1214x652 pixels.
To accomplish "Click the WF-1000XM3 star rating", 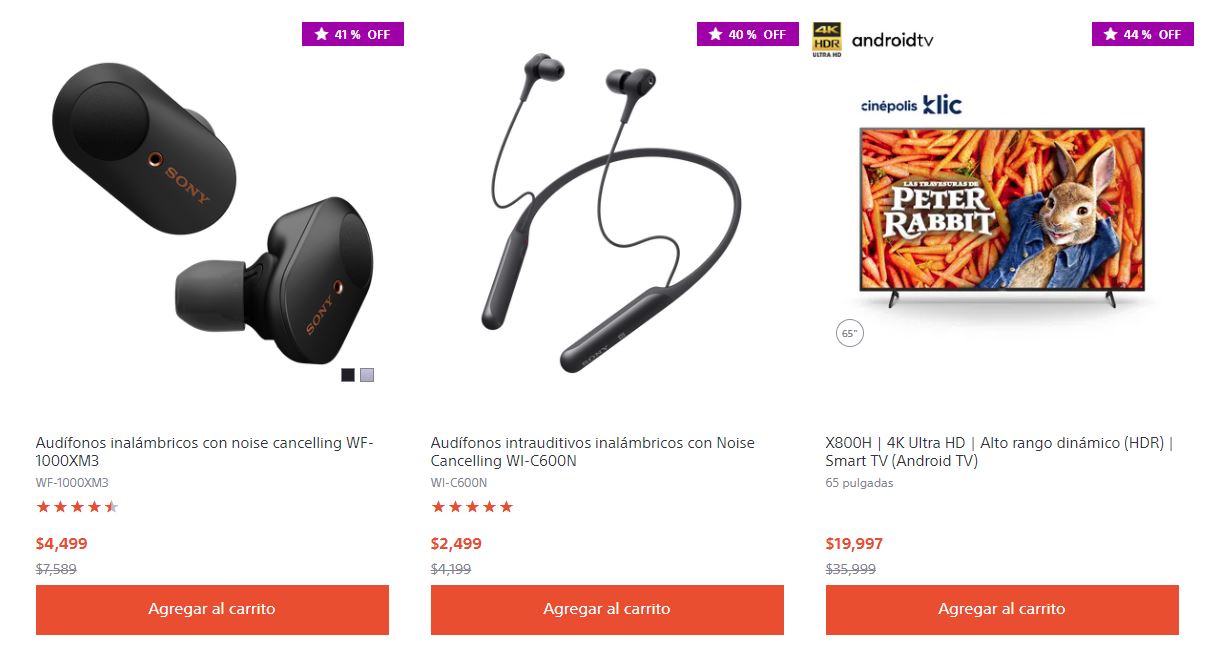I will 77,507.
